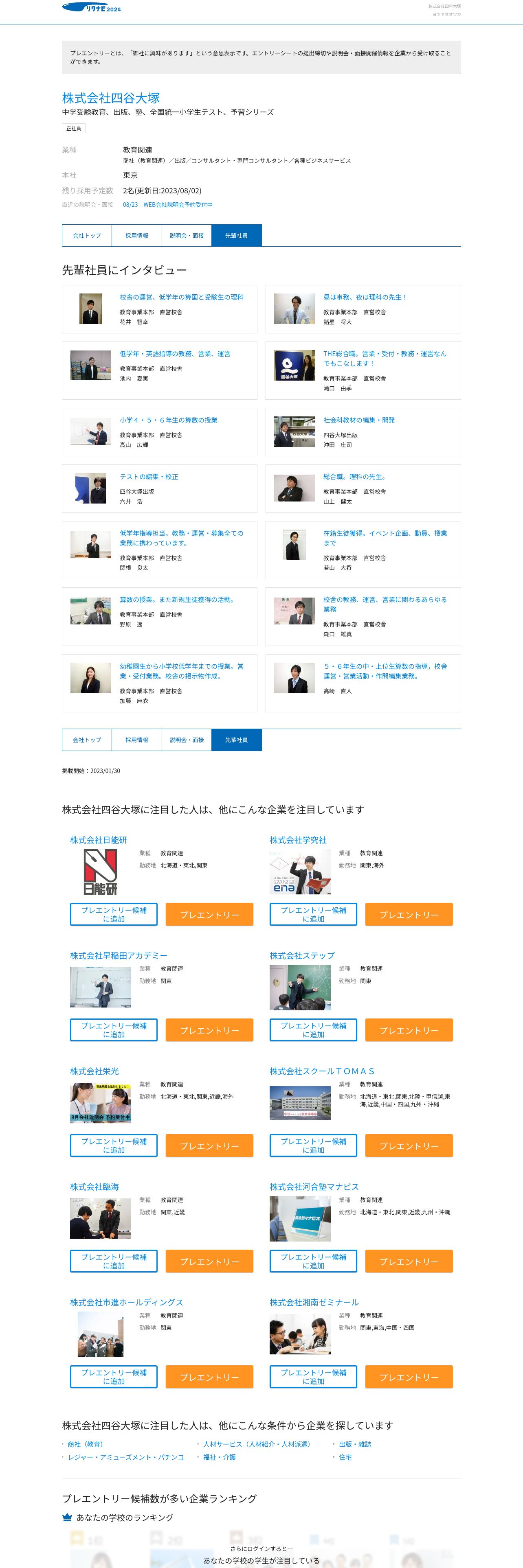This screenshot has width=523, height=1568.
Task: Switch to the 説明会・面接 tab above interviews
Action: click(x=187, y=236)
